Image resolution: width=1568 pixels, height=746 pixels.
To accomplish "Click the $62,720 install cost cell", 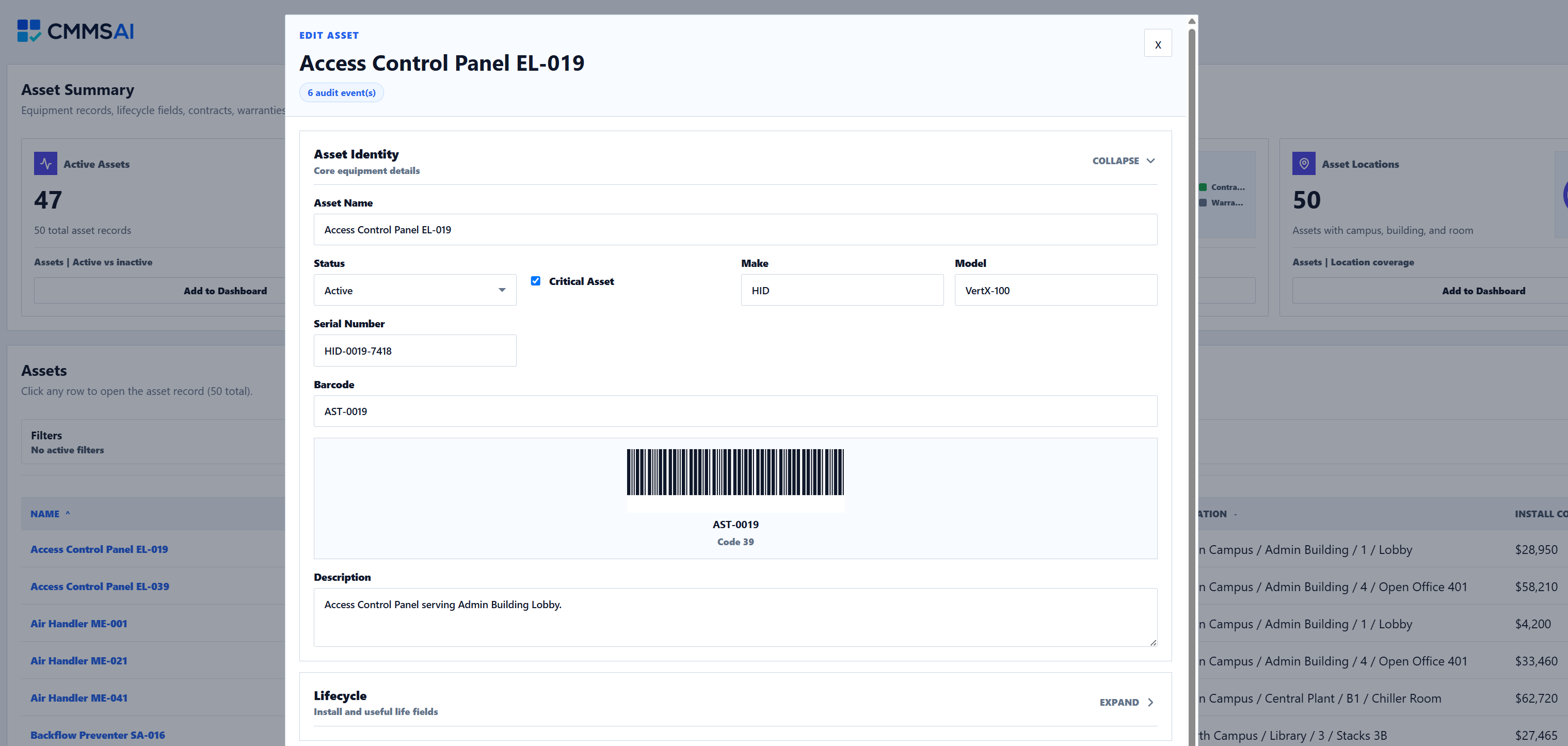I will tap(1537, 698).
